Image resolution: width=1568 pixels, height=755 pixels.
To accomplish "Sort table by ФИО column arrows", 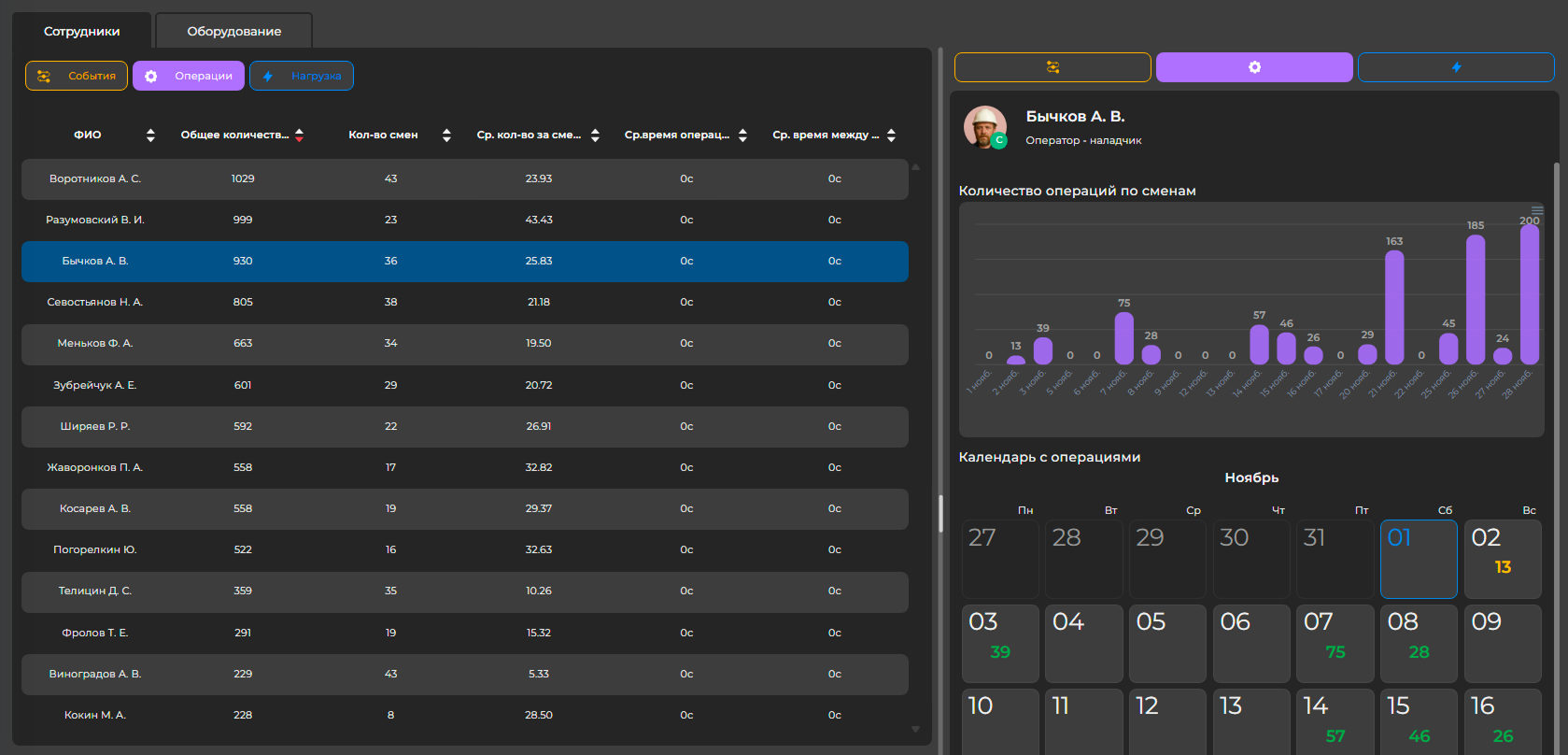I will 150,135.
